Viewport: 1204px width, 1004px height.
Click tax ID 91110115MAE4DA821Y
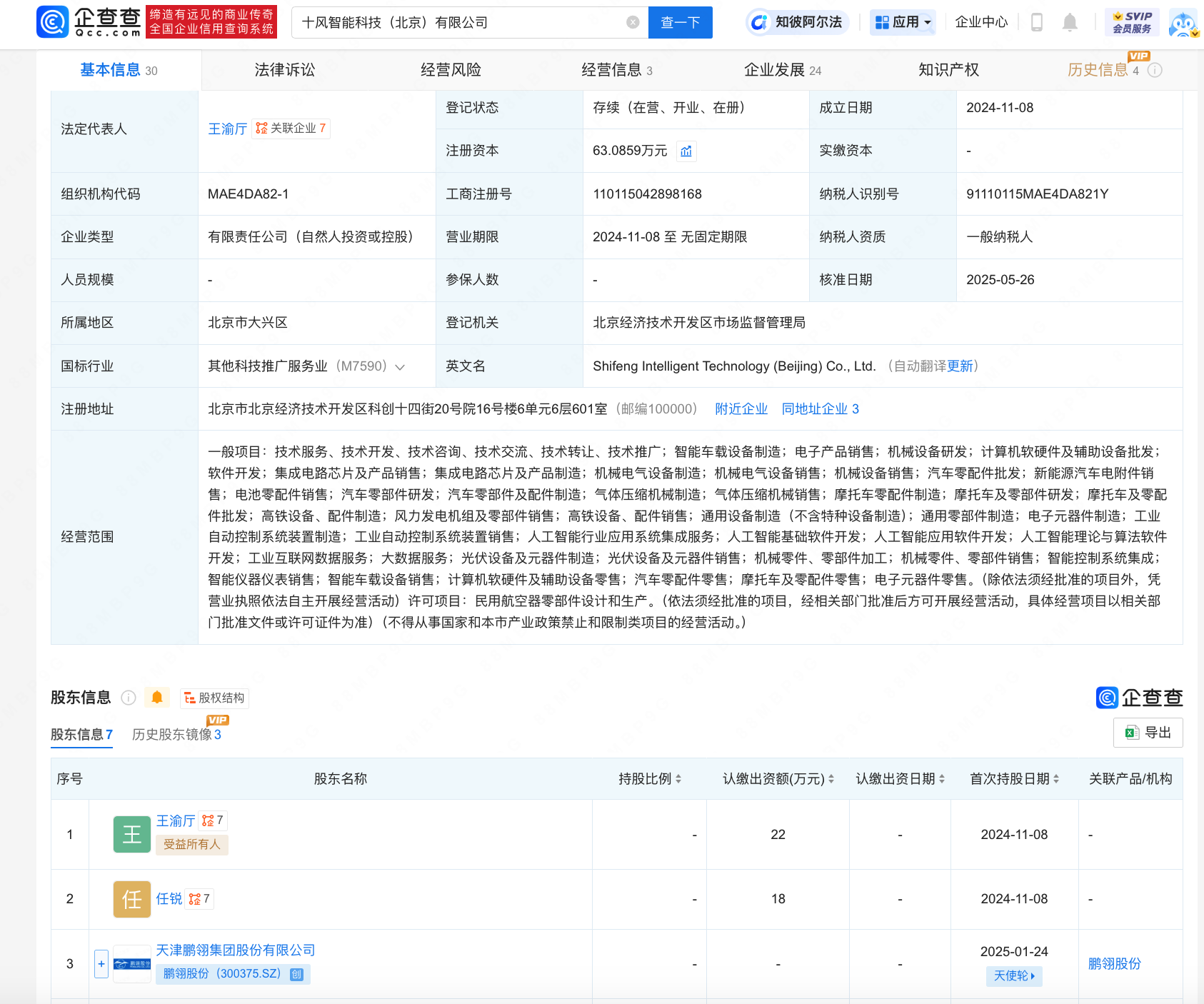[x=1038, y=194]
